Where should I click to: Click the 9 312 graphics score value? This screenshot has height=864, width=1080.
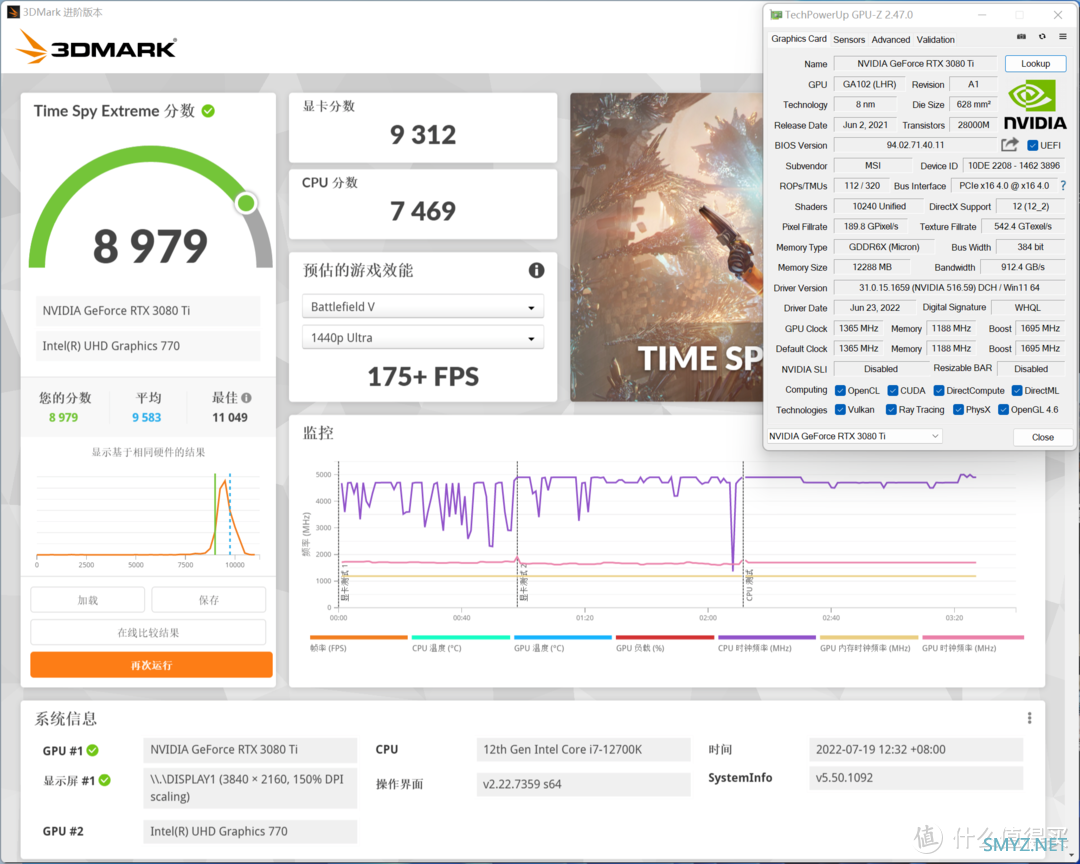pos(423,135)
